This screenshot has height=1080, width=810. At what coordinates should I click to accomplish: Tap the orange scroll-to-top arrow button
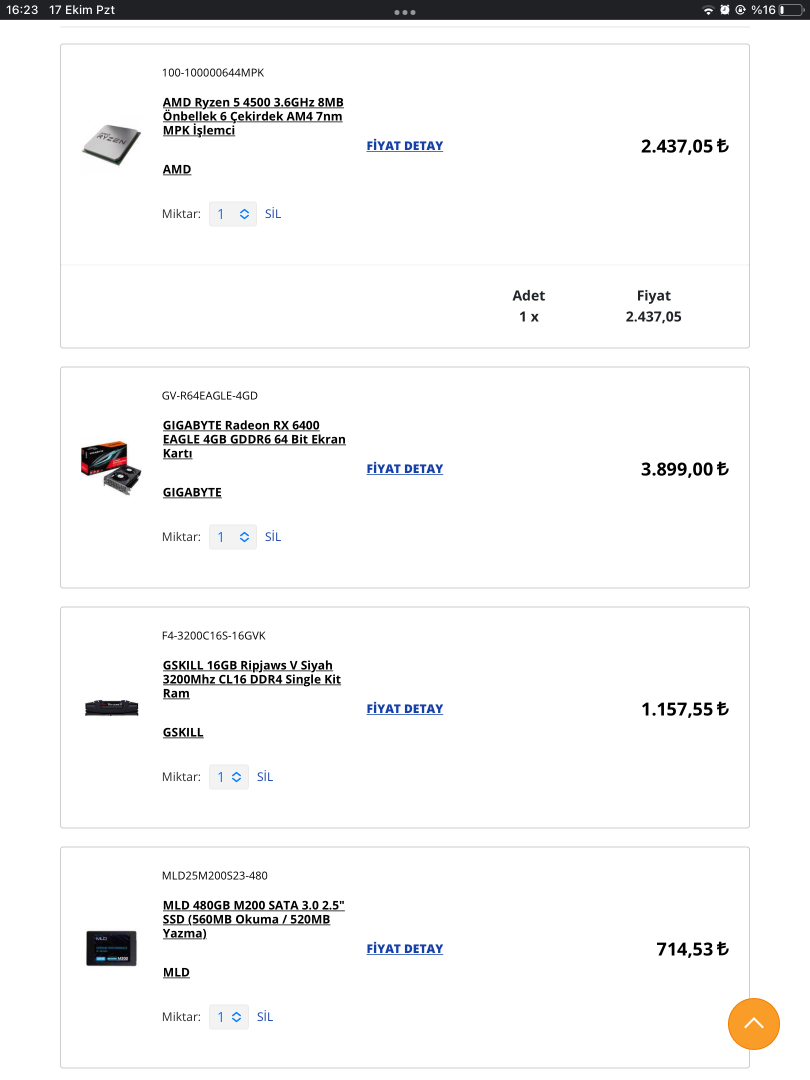pos(753,1023)
